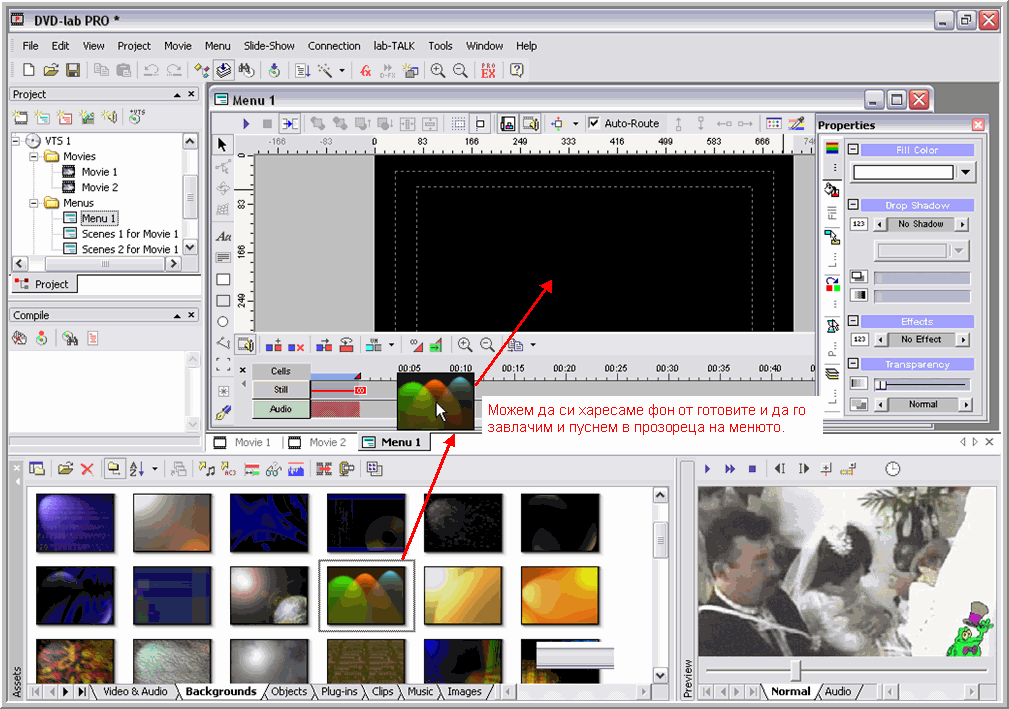Close the Properties panel
The width and height of the screenshot is (1009, 709).
(978, 125)
